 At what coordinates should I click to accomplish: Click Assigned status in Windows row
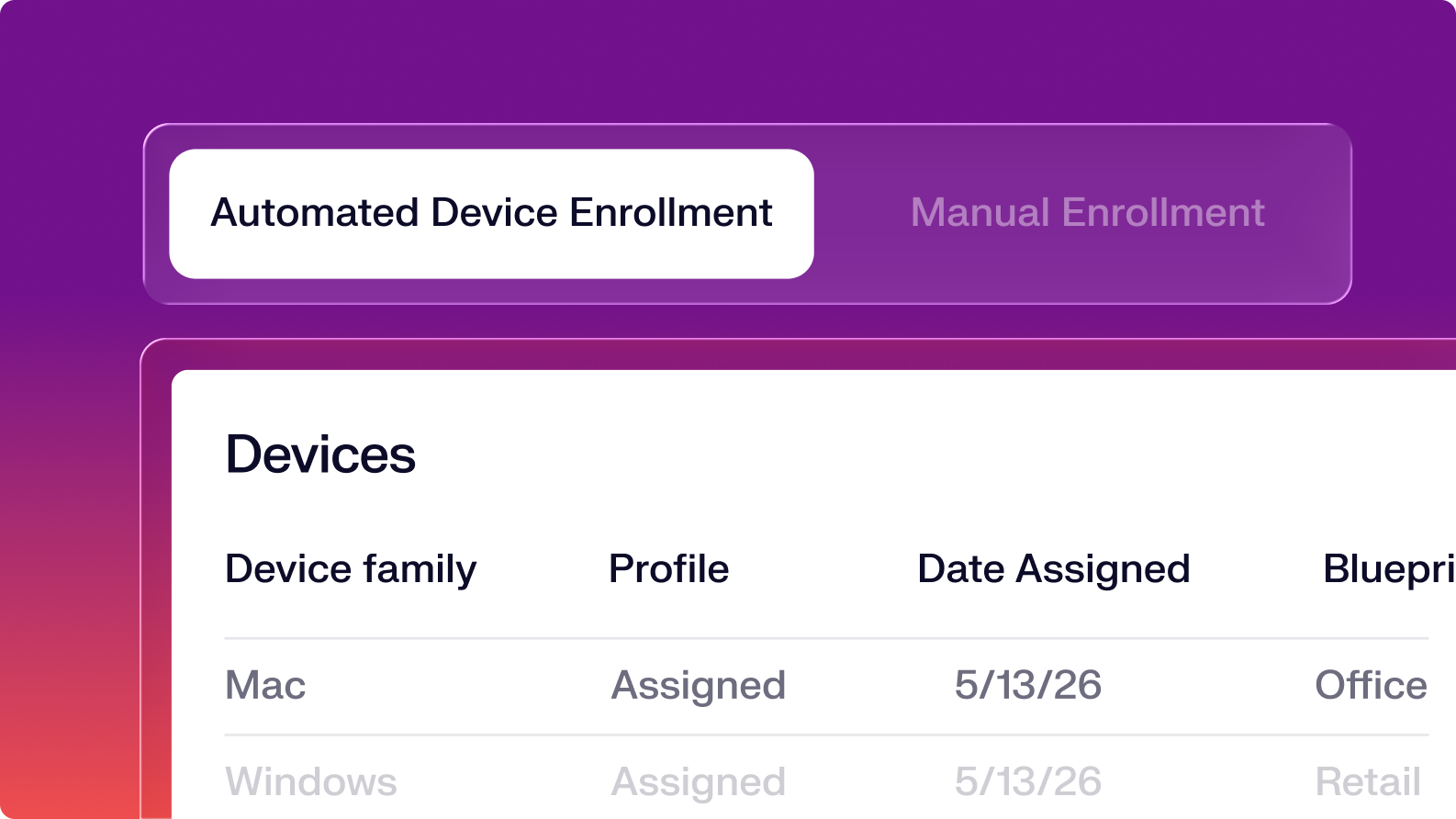(x=699, y=782)
